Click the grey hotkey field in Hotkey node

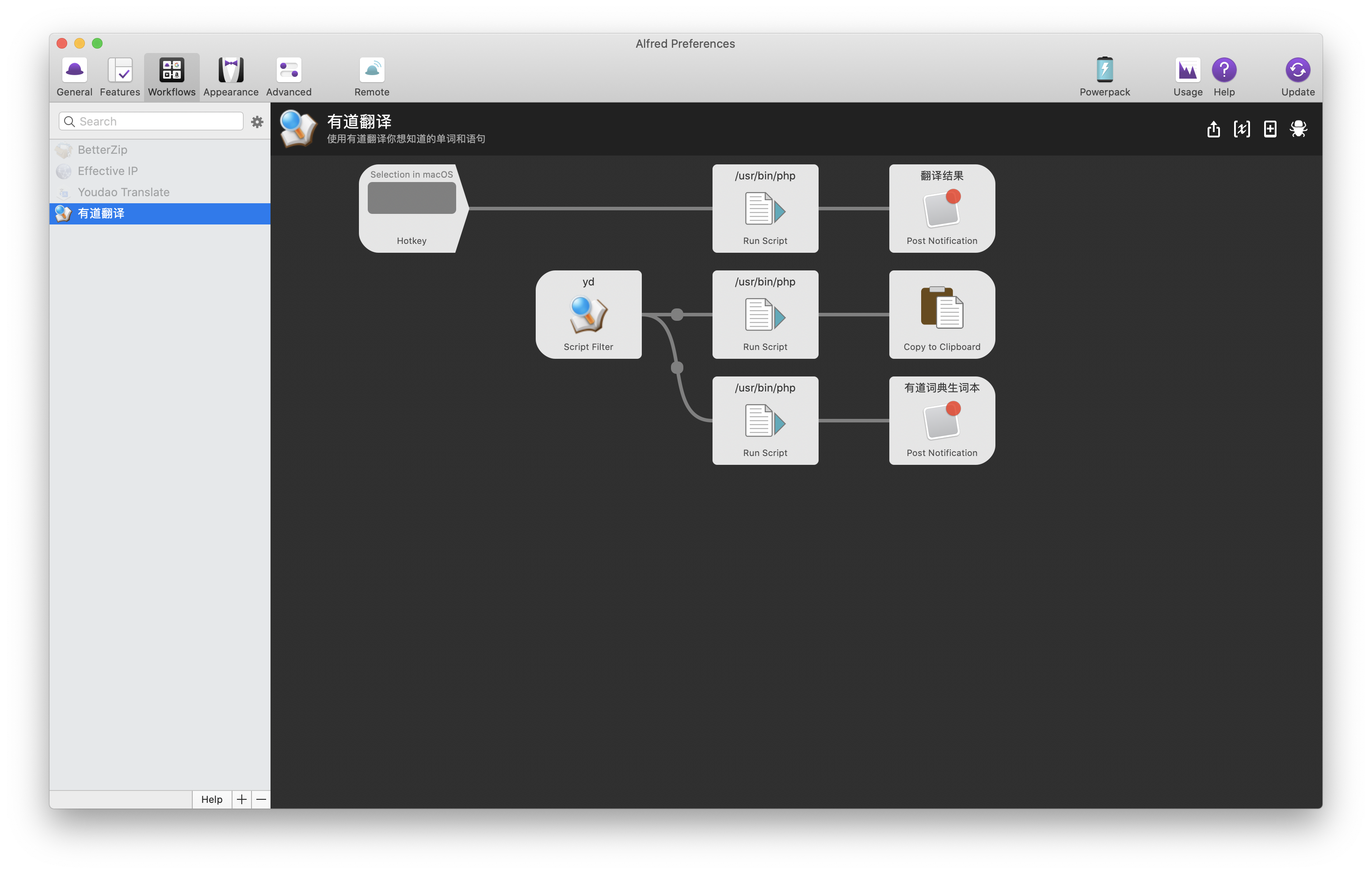click(x=412, y=198)
